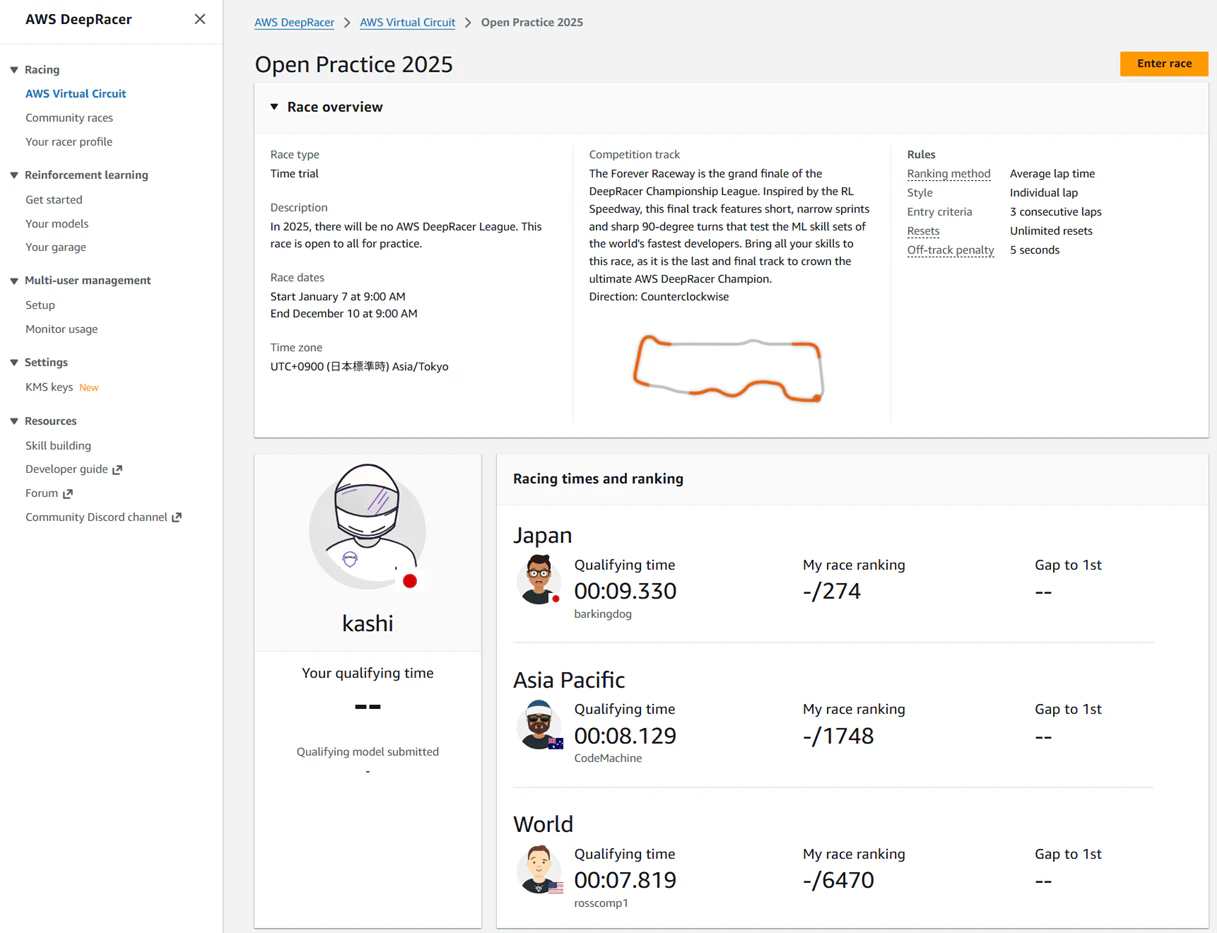1217x933 pixels.
Task: Click the AWS Virtual Circuit breadcrumb link
Action: click(x=407, y=22)
